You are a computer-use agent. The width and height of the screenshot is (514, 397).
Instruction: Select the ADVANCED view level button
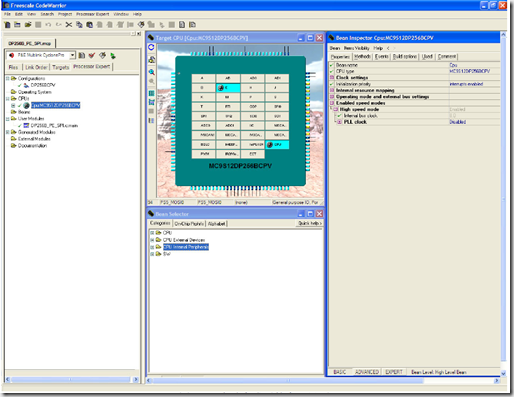[367, 372]
